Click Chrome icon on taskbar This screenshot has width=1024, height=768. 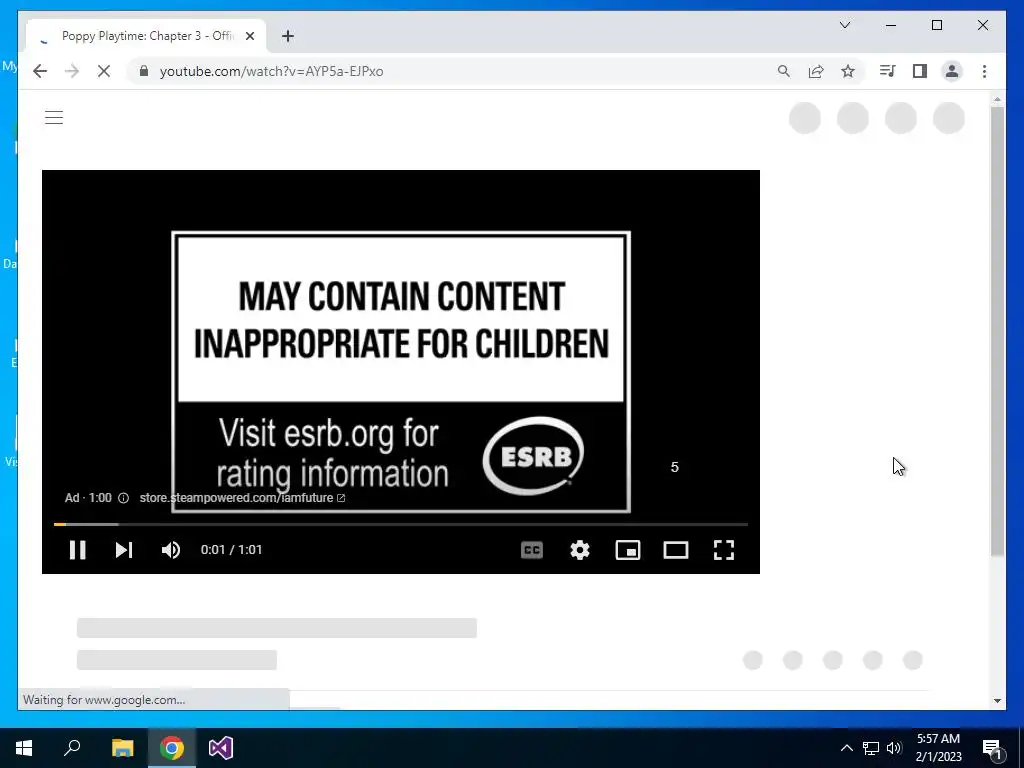point(172,748)
